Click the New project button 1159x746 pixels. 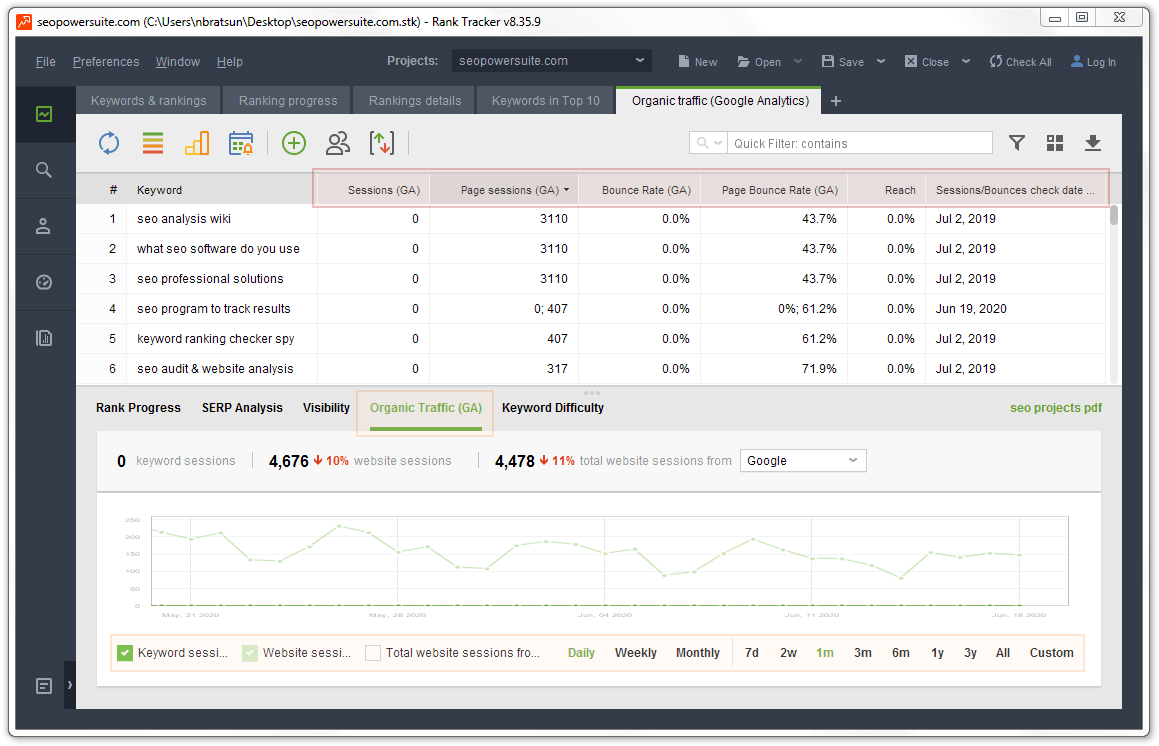(x=698, y=62)
